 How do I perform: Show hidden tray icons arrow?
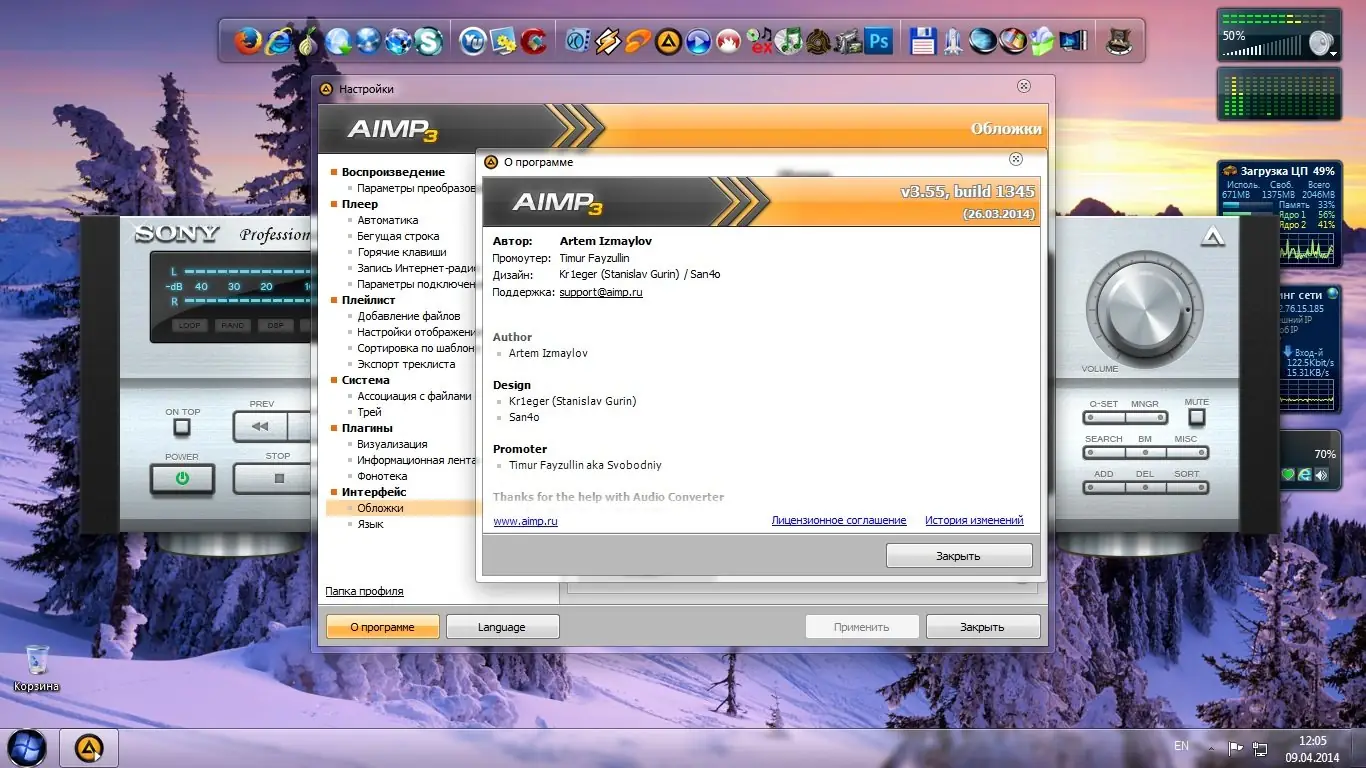[x=1212, y=747]
